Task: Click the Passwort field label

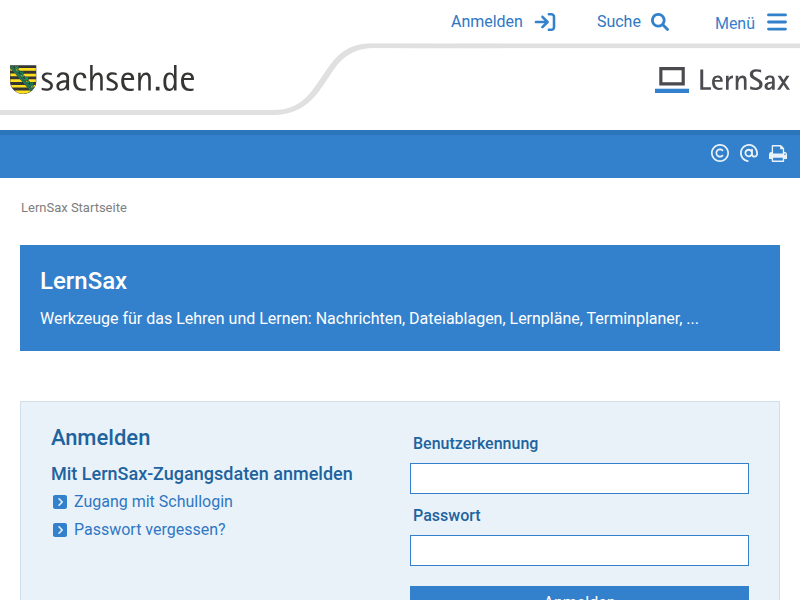Action: 446,515
